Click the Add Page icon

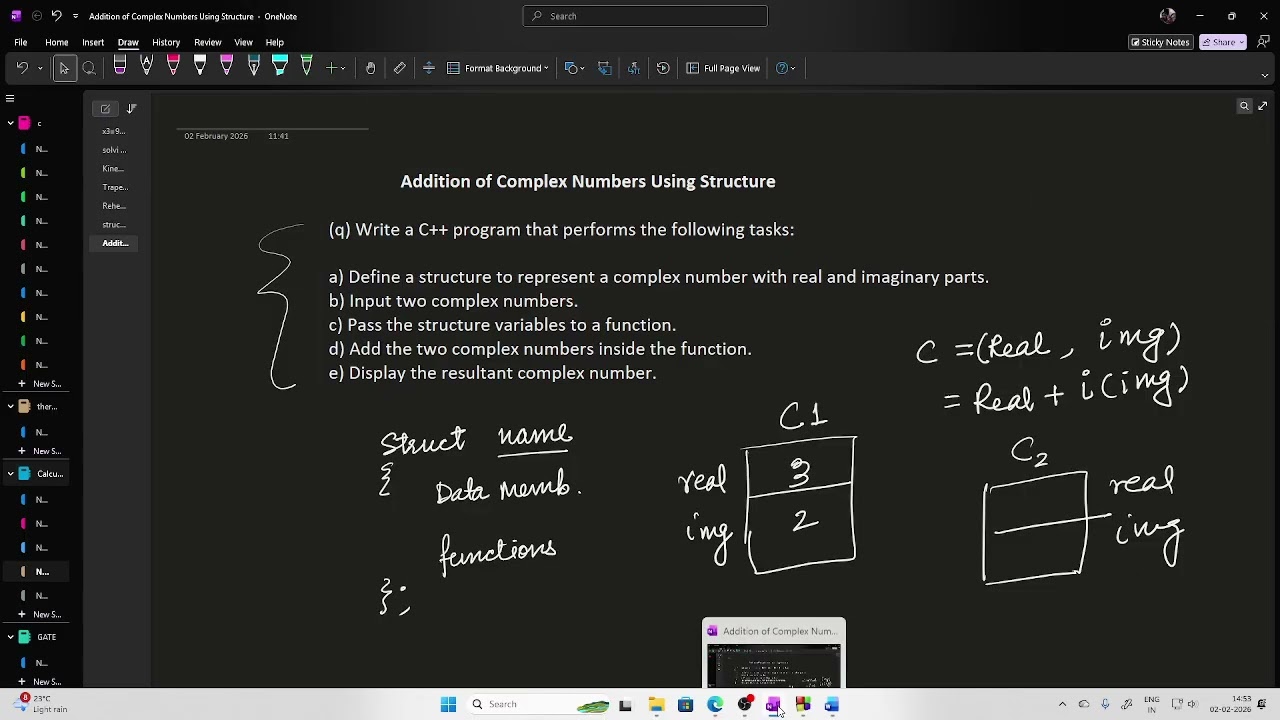coord(105,108)
